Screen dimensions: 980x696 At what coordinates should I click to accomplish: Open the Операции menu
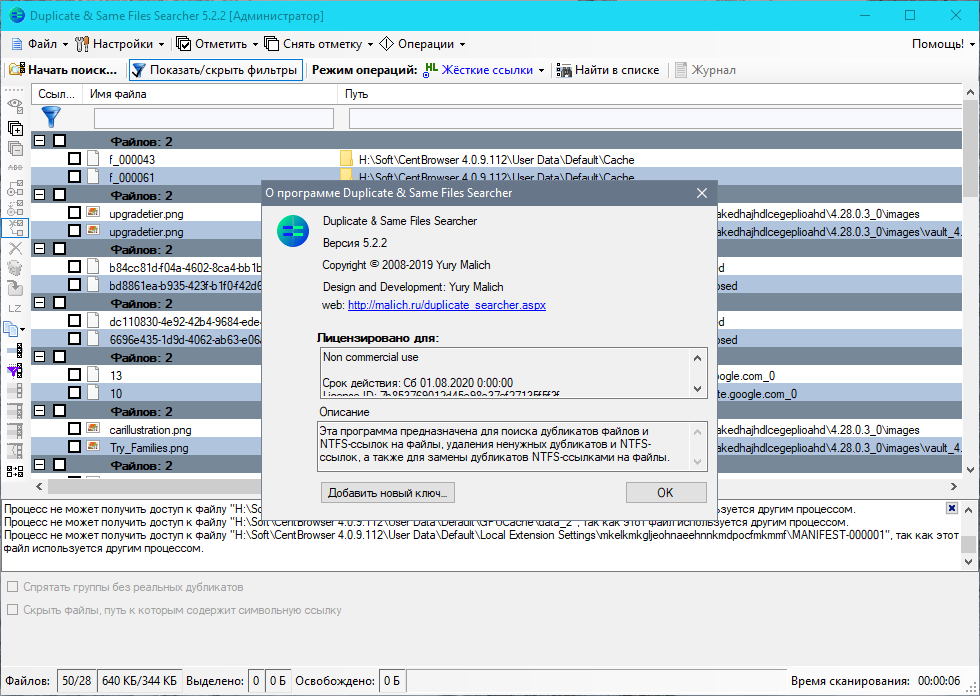click(x=422, y=44)
